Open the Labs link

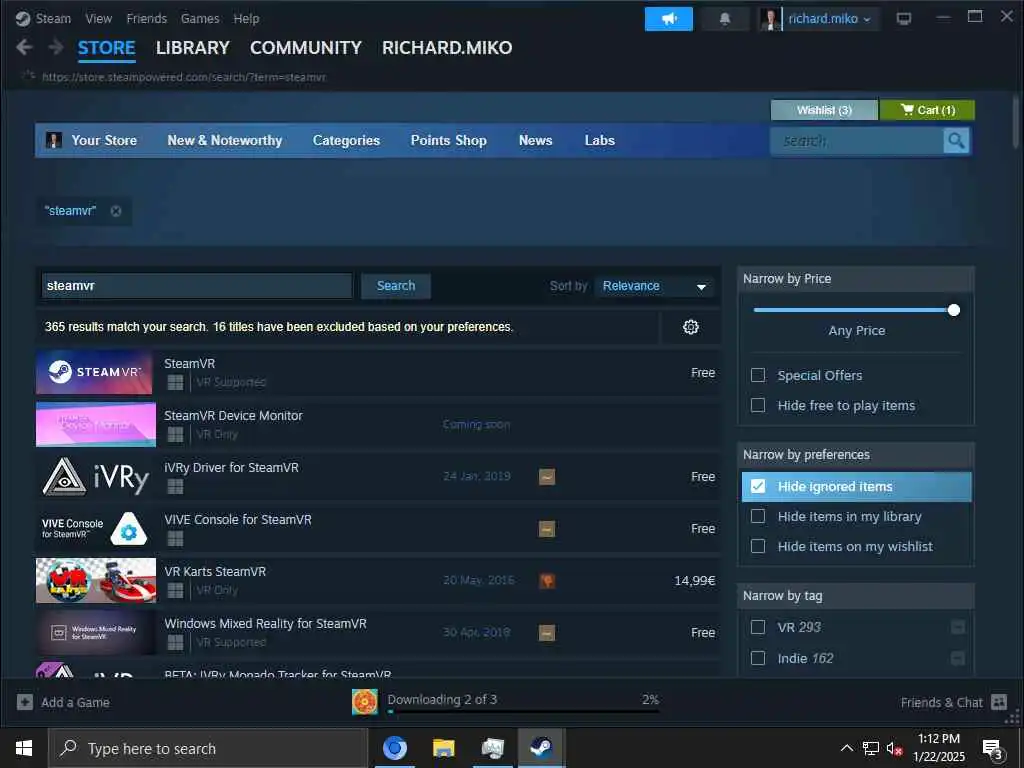coord(600,140)
